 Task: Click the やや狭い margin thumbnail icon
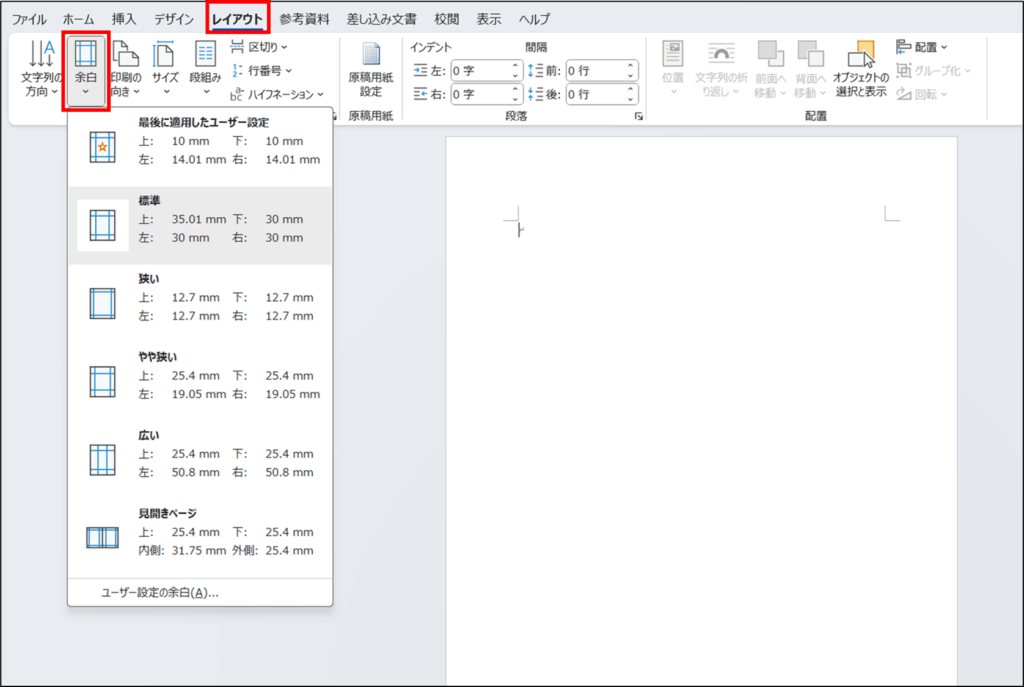(x=103, y=382)
